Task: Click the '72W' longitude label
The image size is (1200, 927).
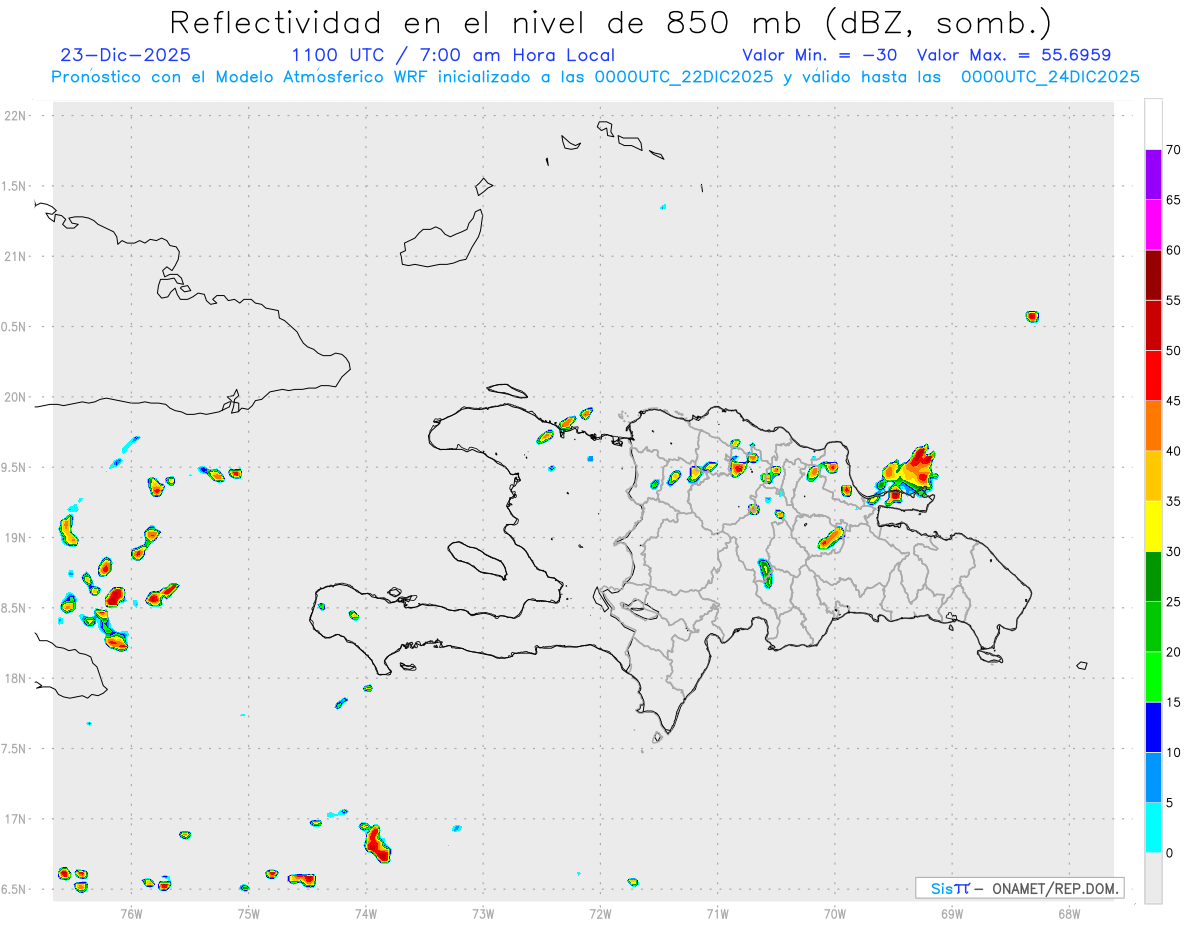Action: click(x=600, y=913)
